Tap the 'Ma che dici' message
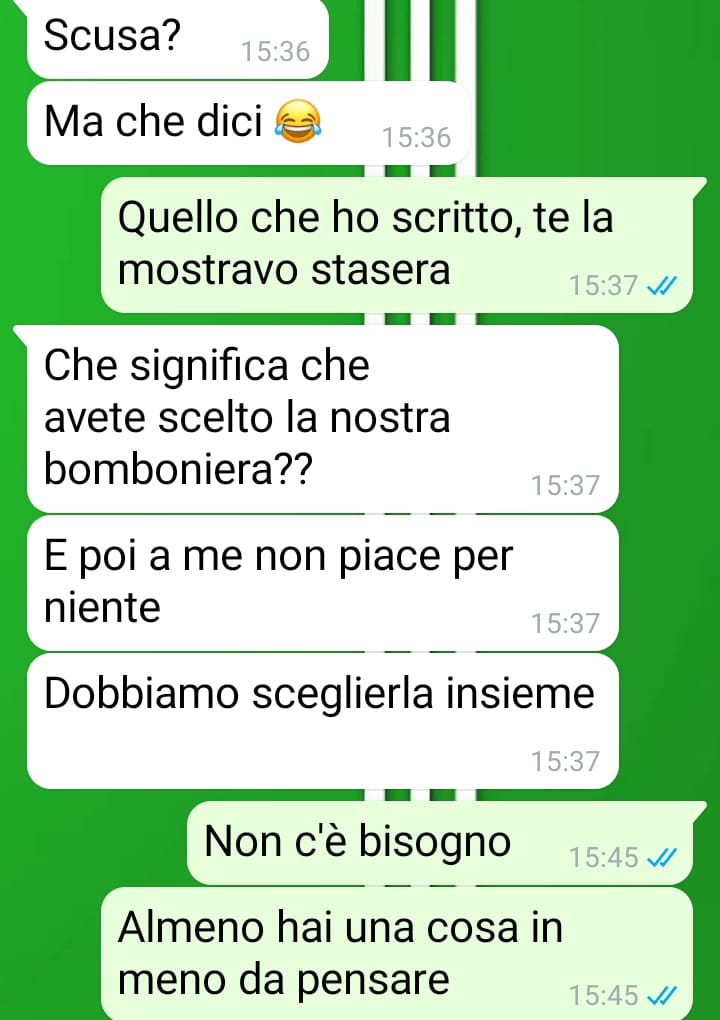 tap(248, 123)
